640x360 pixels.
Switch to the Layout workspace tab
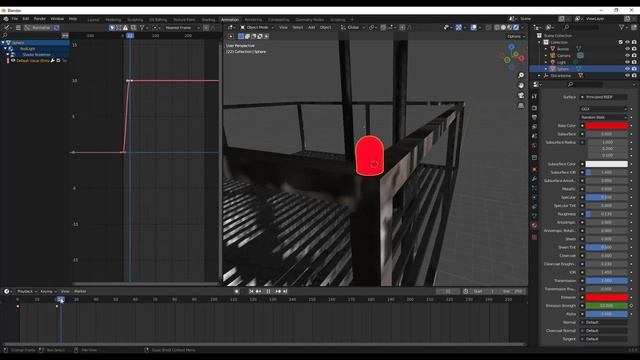[x=93, y=20]
